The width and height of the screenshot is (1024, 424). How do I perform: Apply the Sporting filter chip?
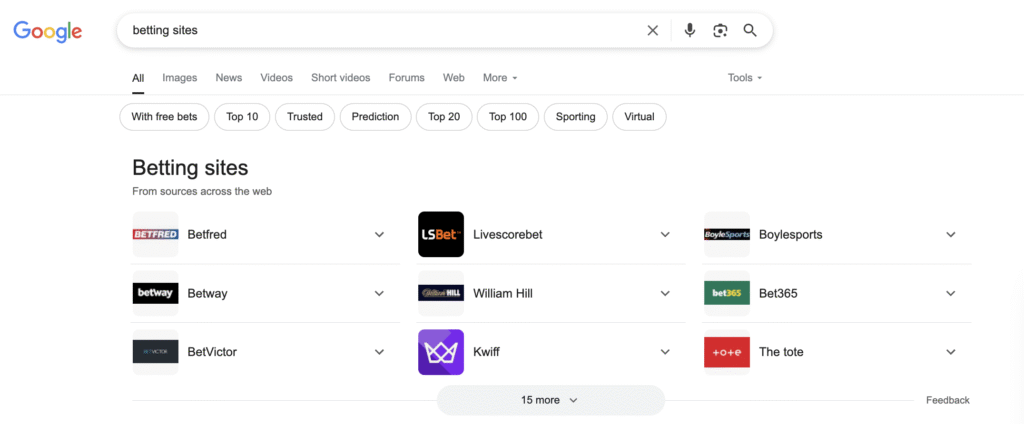575,117
